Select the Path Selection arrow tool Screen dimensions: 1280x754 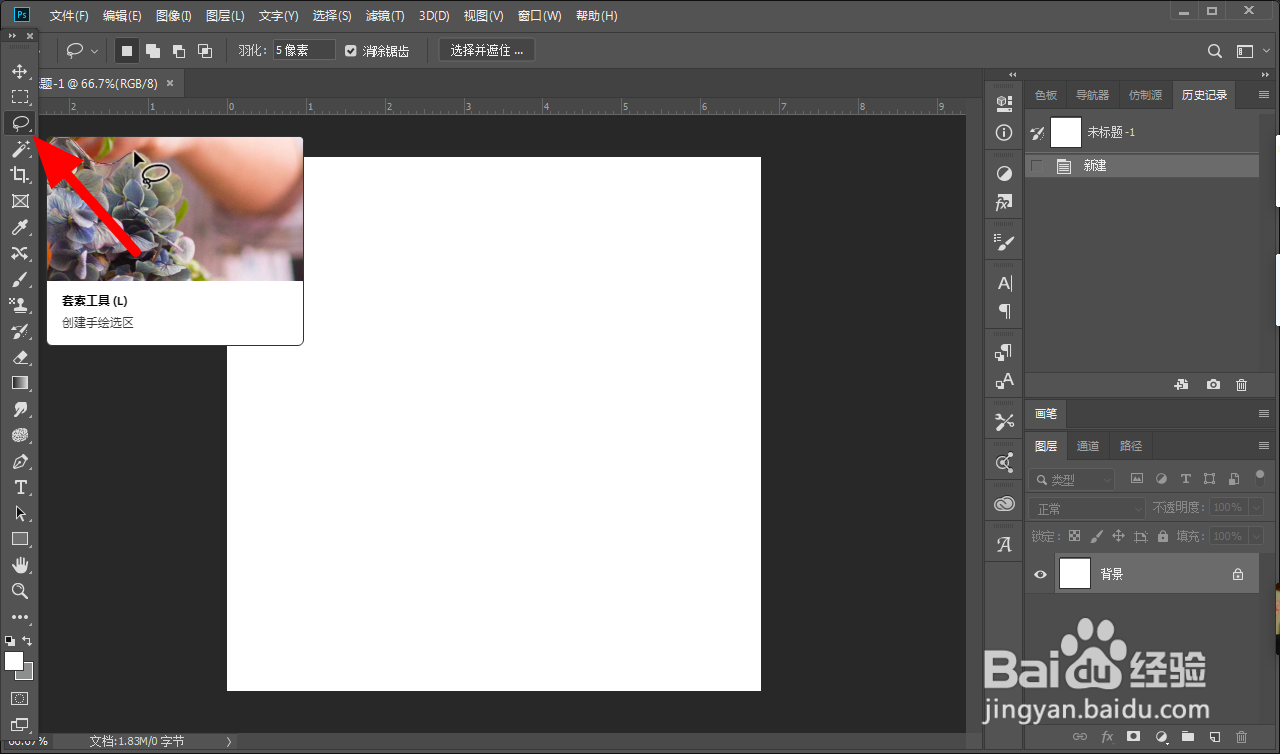pos(19,513)
